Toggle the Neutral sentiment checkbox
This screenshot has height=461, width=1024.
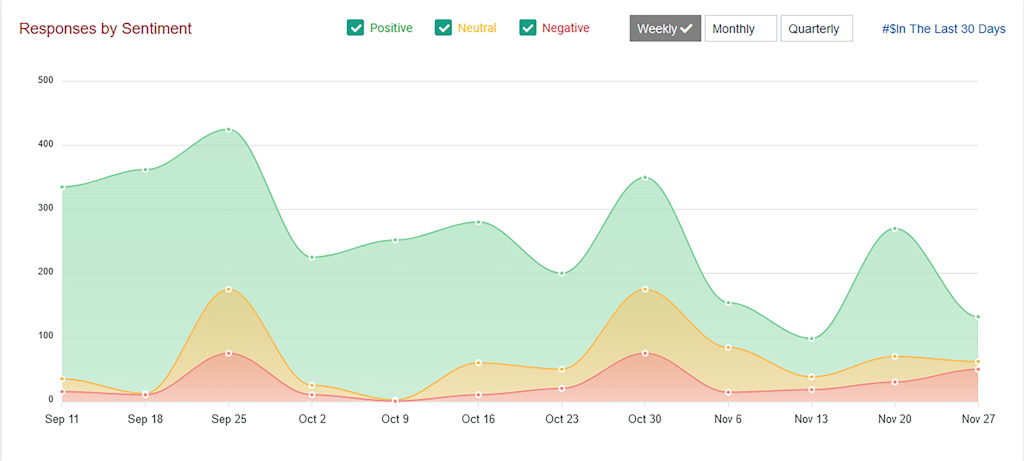443,28
